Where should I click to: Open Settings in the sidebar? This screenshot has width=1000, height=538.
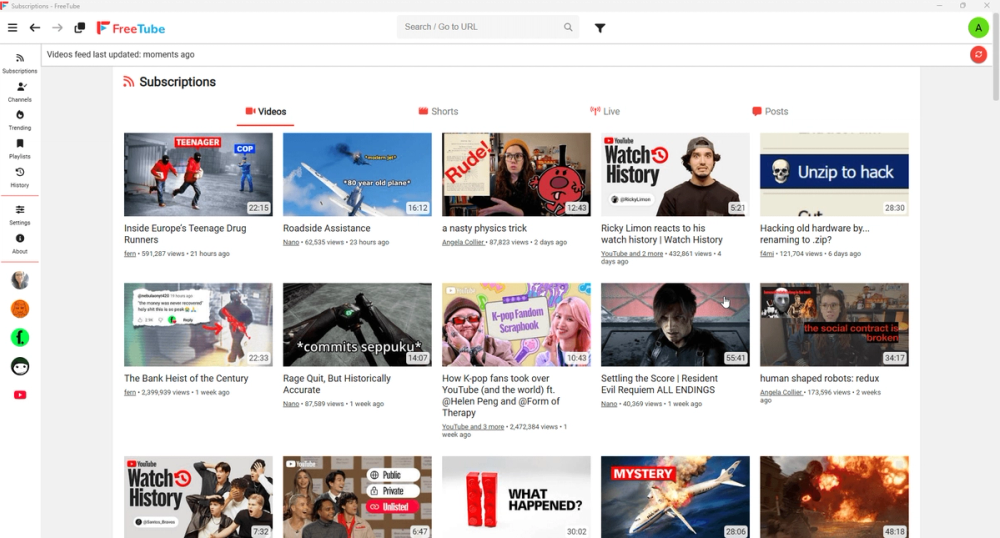click(20, 215)
